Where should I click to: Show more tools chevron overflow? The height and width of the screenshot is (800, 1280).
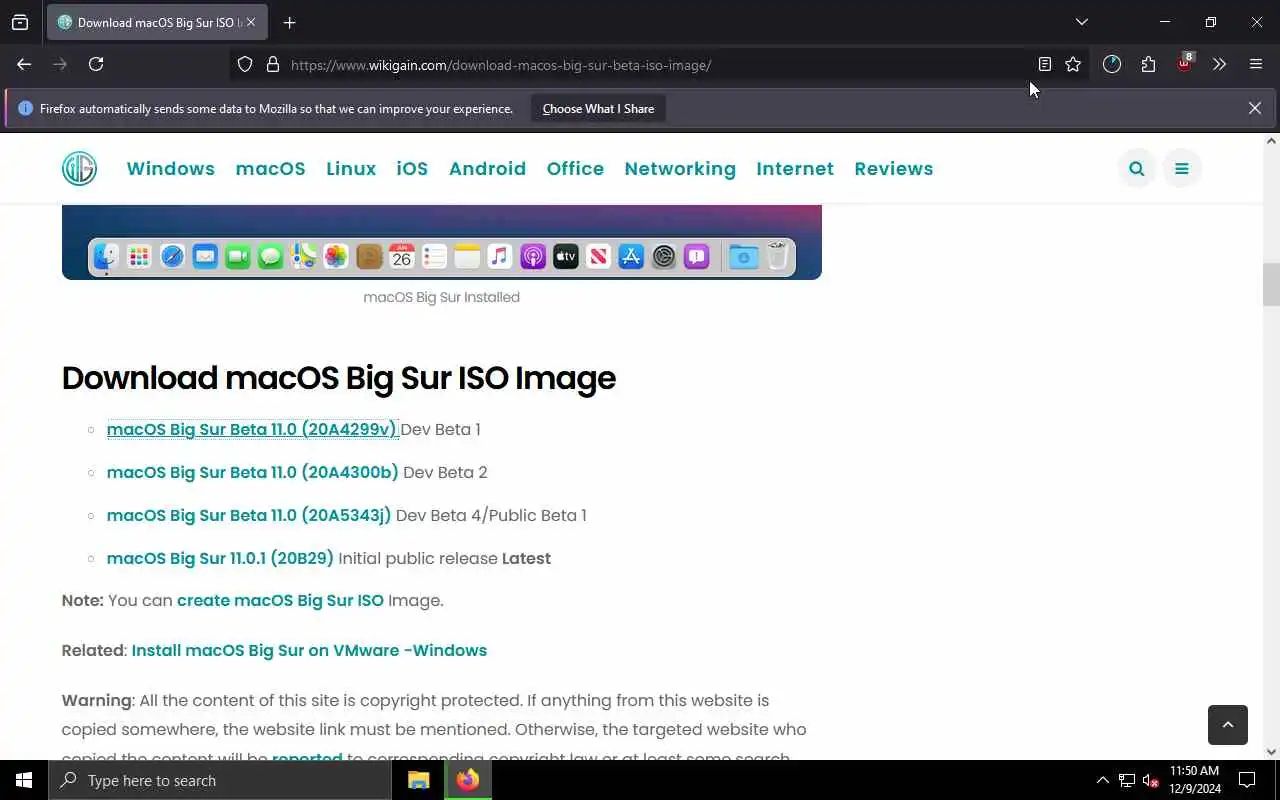[1219, 64]
